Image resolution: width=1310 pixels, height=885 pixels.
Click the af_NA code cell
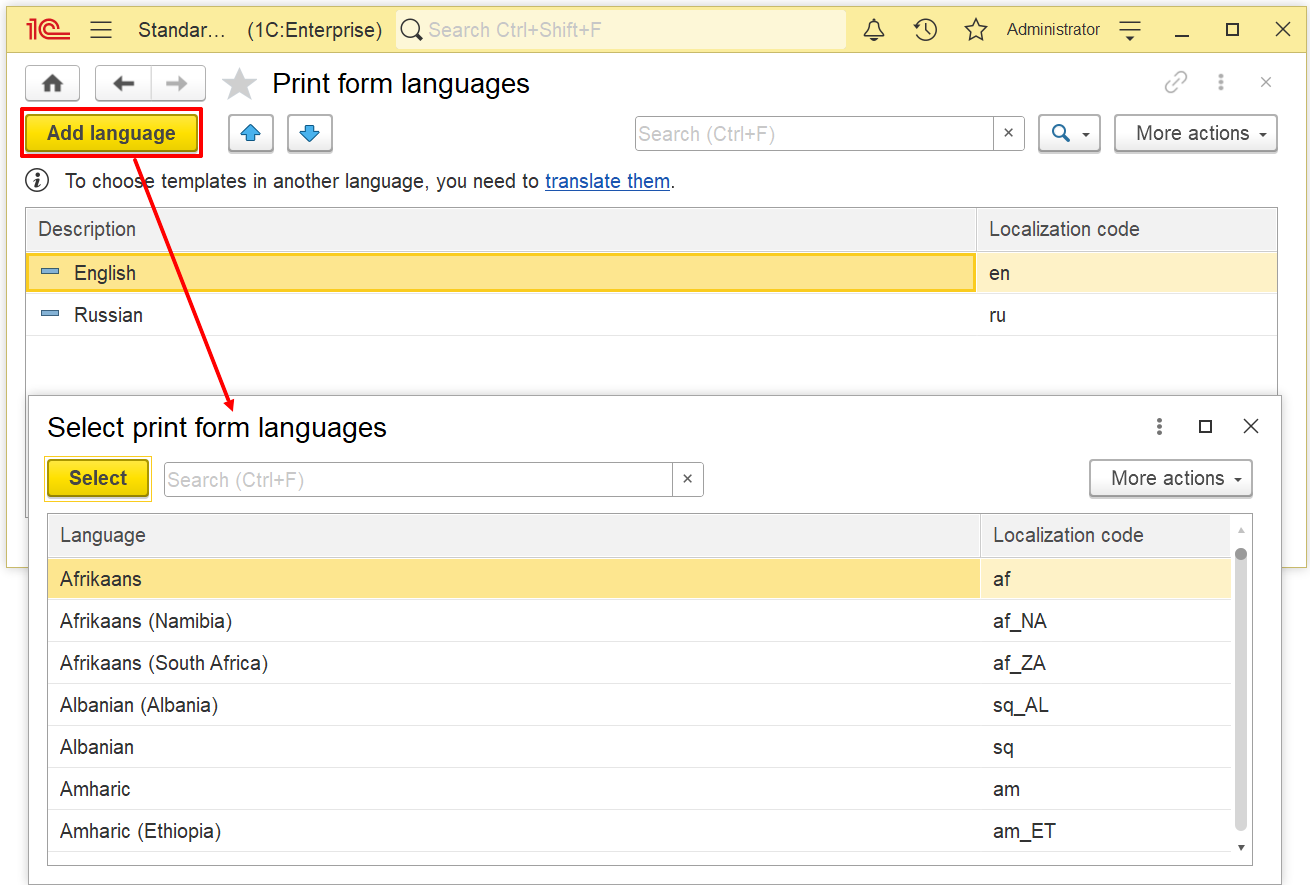(x=1106, y=621)
